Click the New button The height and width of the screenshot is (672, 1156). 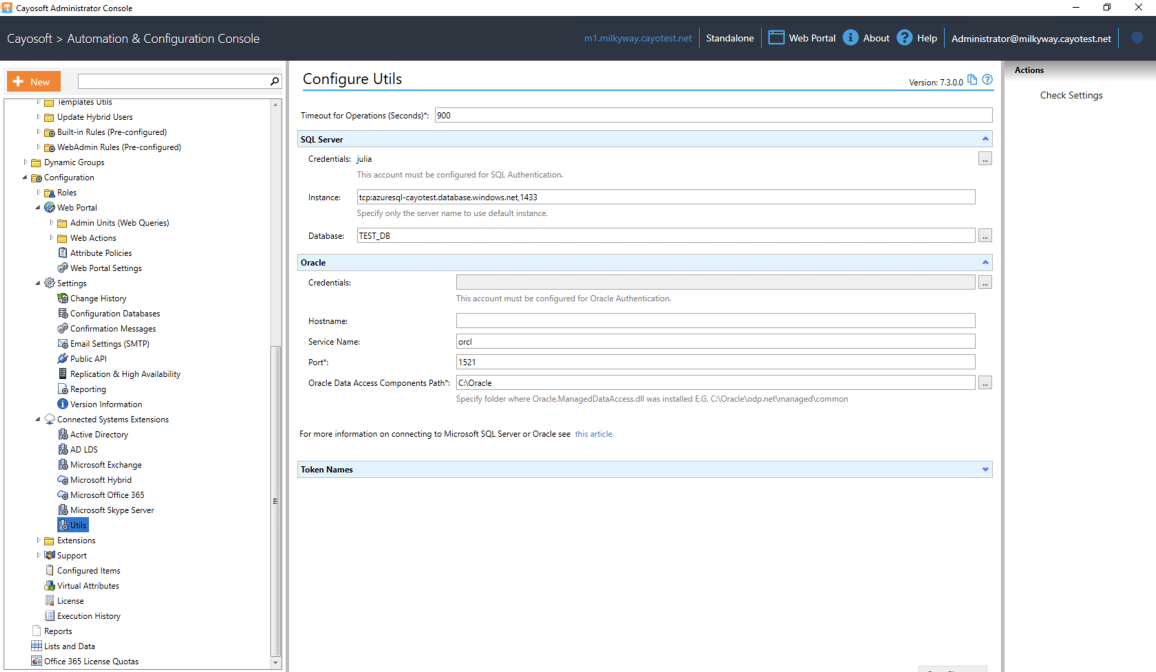[x=33, y=81]
